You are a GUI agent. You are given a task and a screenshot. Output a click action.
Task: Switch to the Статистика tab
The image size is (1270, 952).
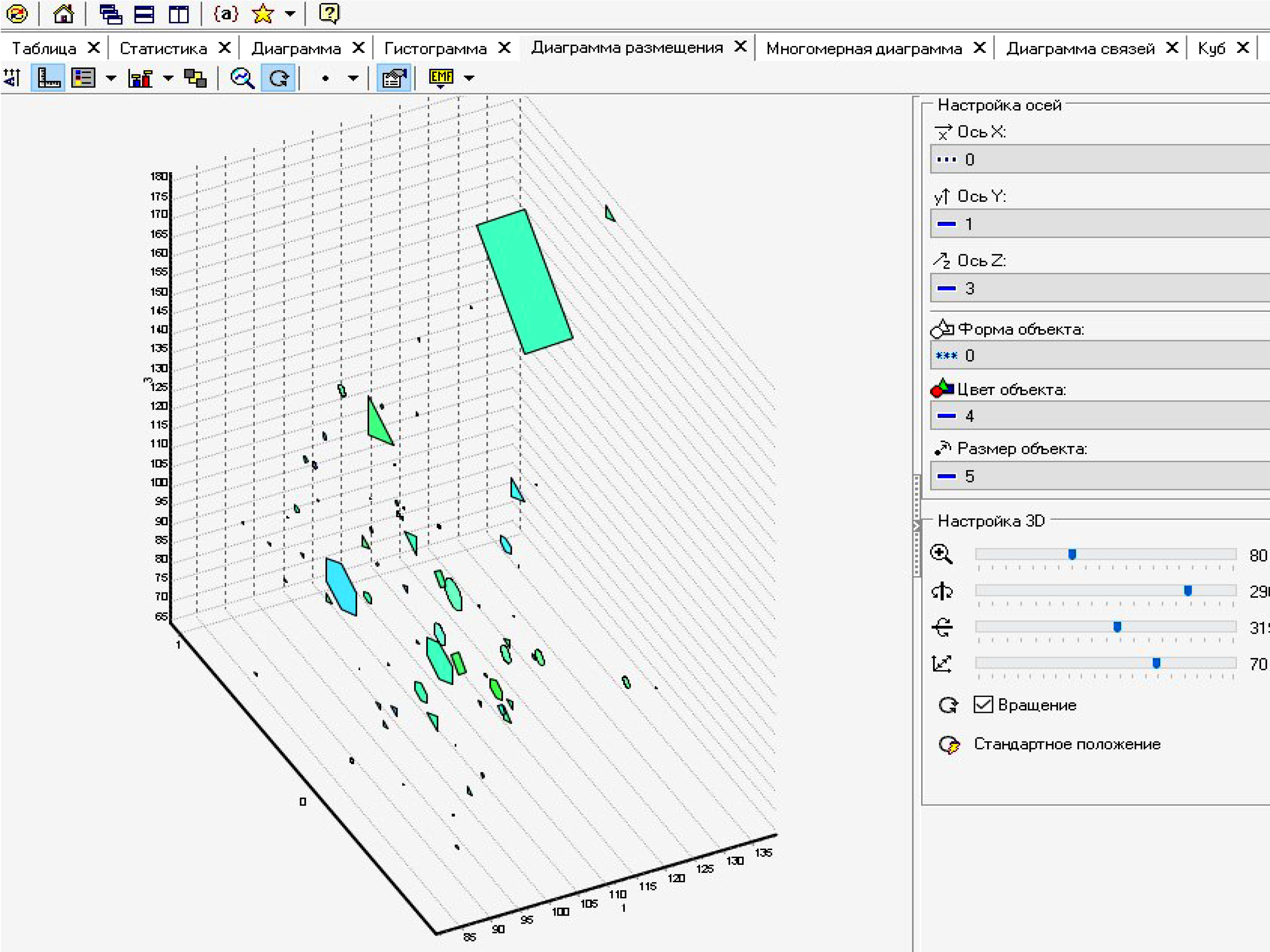[x=164, y=48]
